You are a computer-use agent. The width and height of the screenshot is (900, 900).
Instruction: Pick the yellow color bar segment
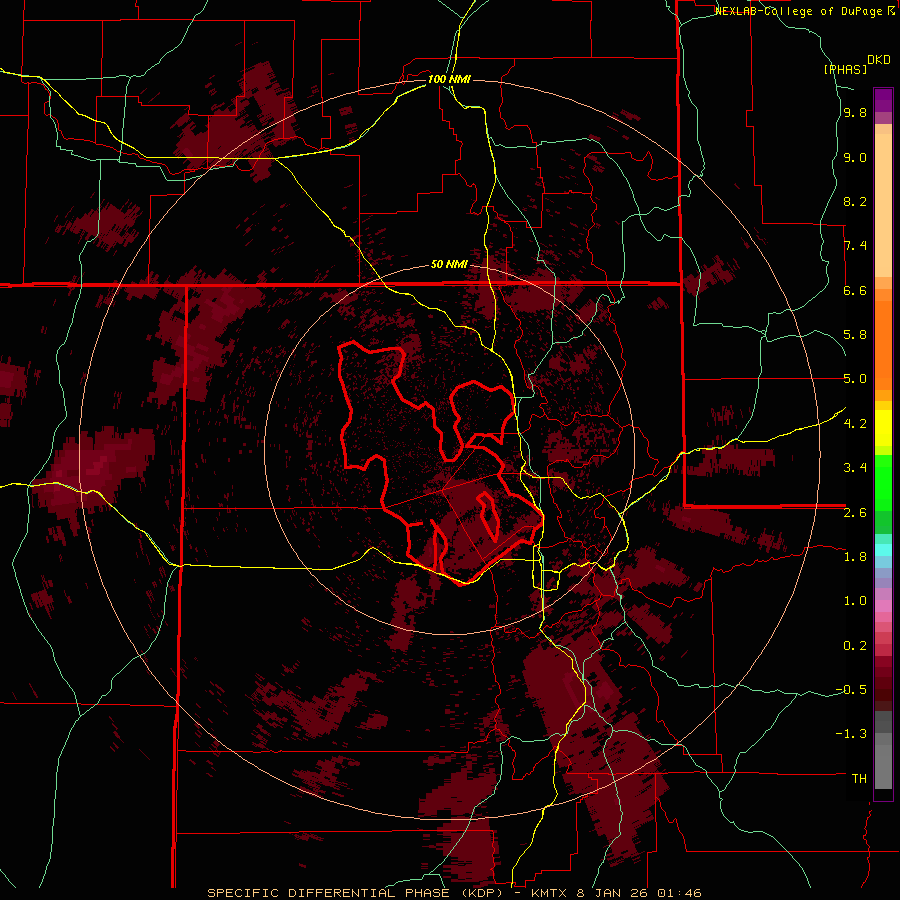click(x=883, y=428)
